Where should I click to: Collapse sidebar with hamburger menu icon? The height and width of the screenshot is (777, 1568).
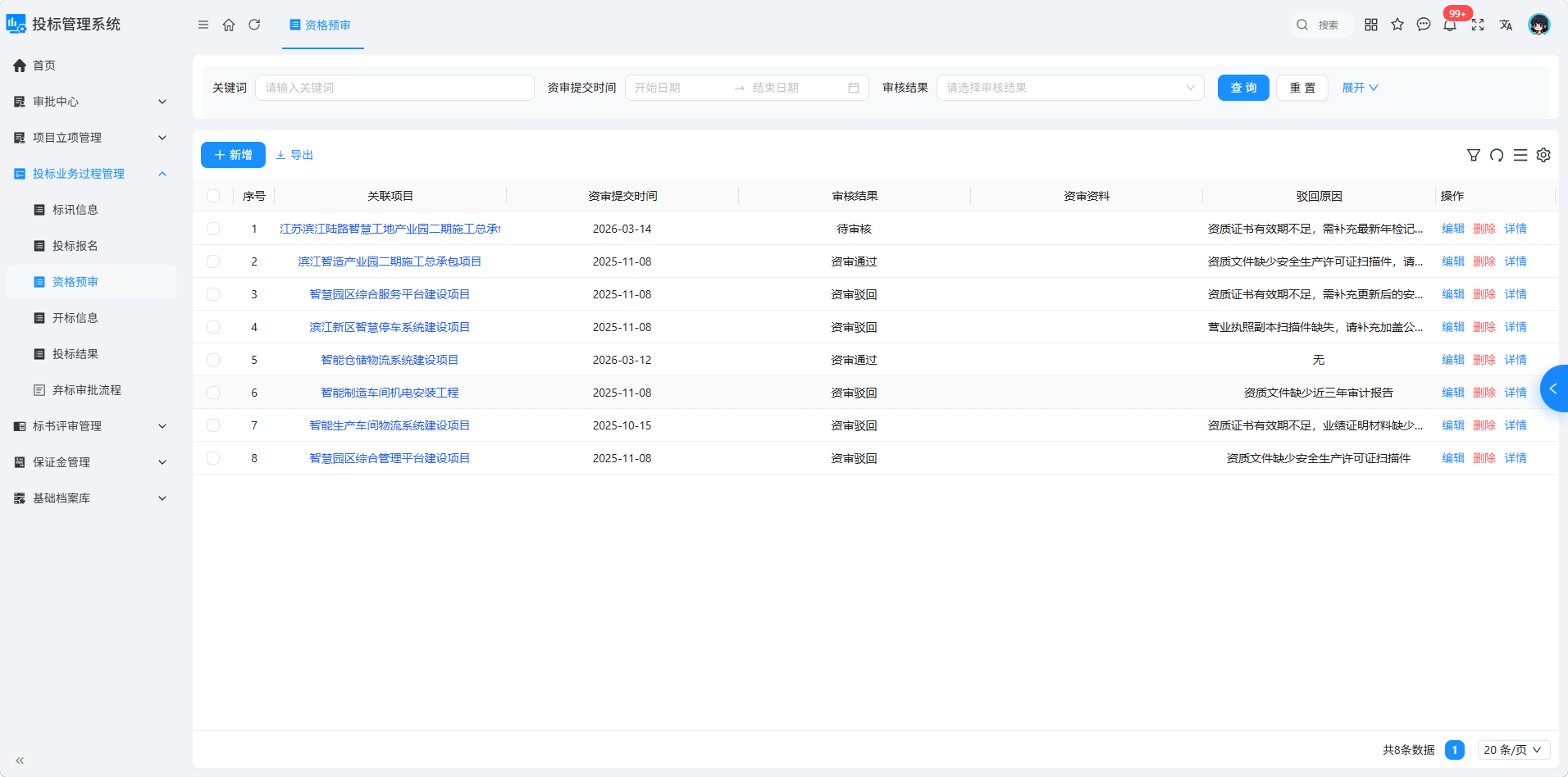pos(203,25)
